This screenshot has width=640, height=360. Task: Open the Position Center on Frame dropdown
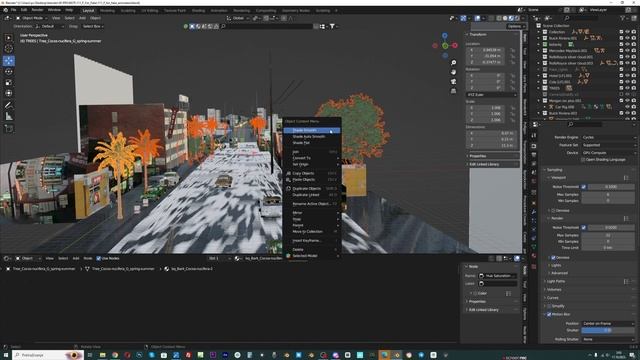point(608,323)
